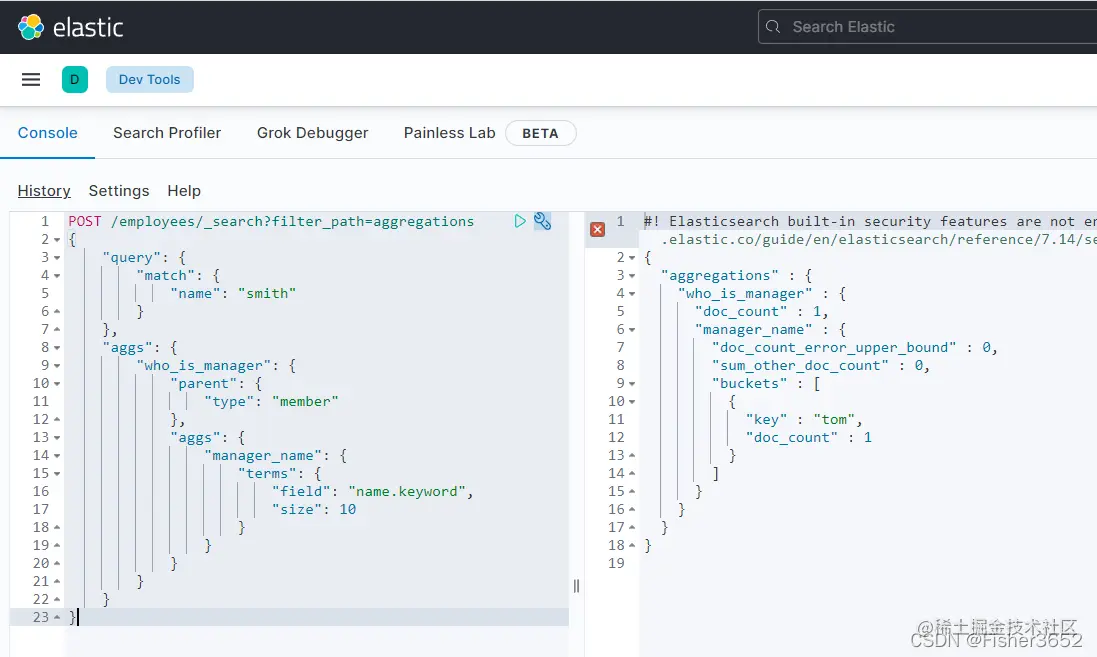The height and width of the screenshot is (657, 1097).
Task: Collapse the "manager_name" block at line 14
Action: pyautogui.click(x=57, y=455)
